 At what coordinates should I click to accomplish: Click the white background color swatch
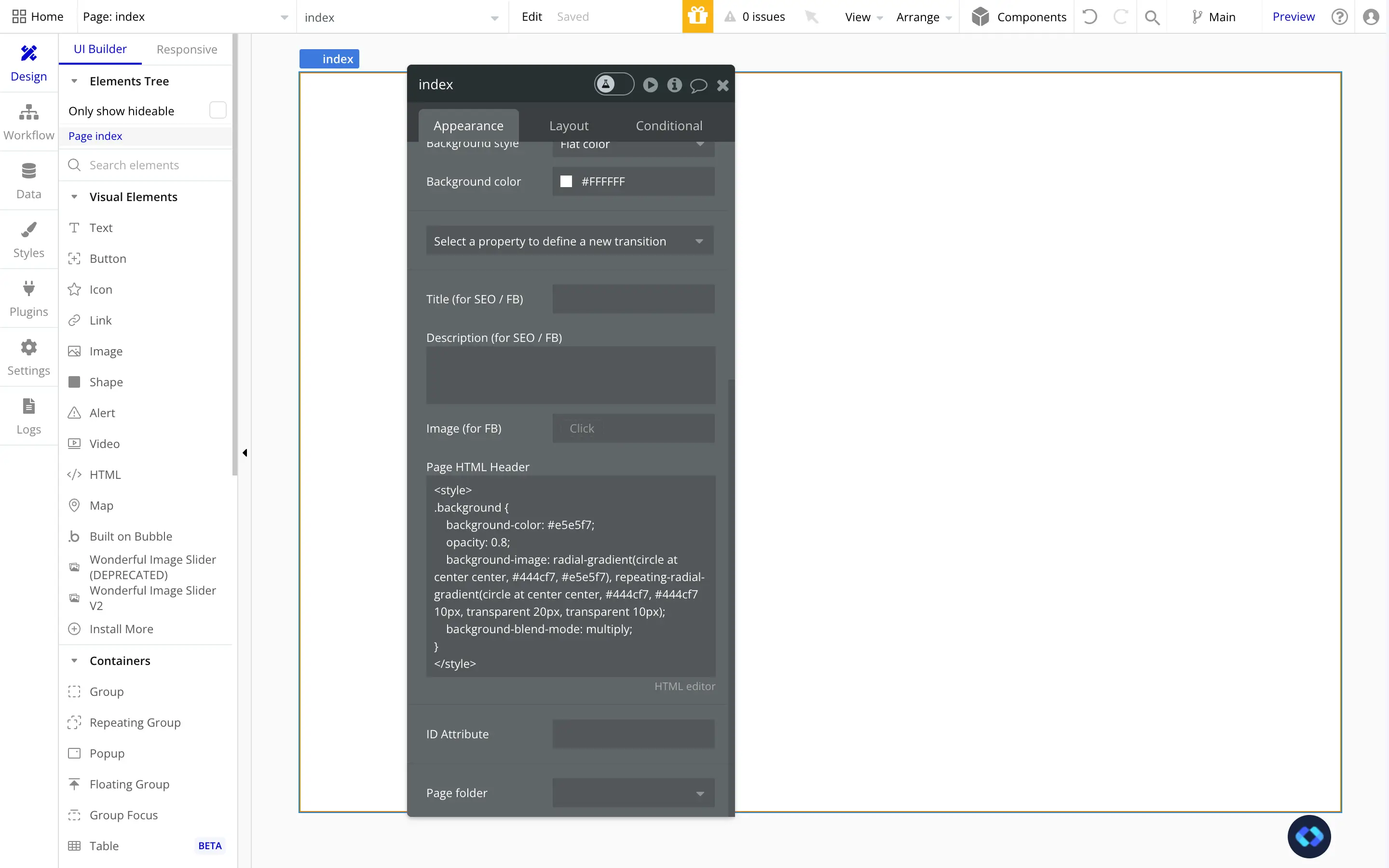566,181
